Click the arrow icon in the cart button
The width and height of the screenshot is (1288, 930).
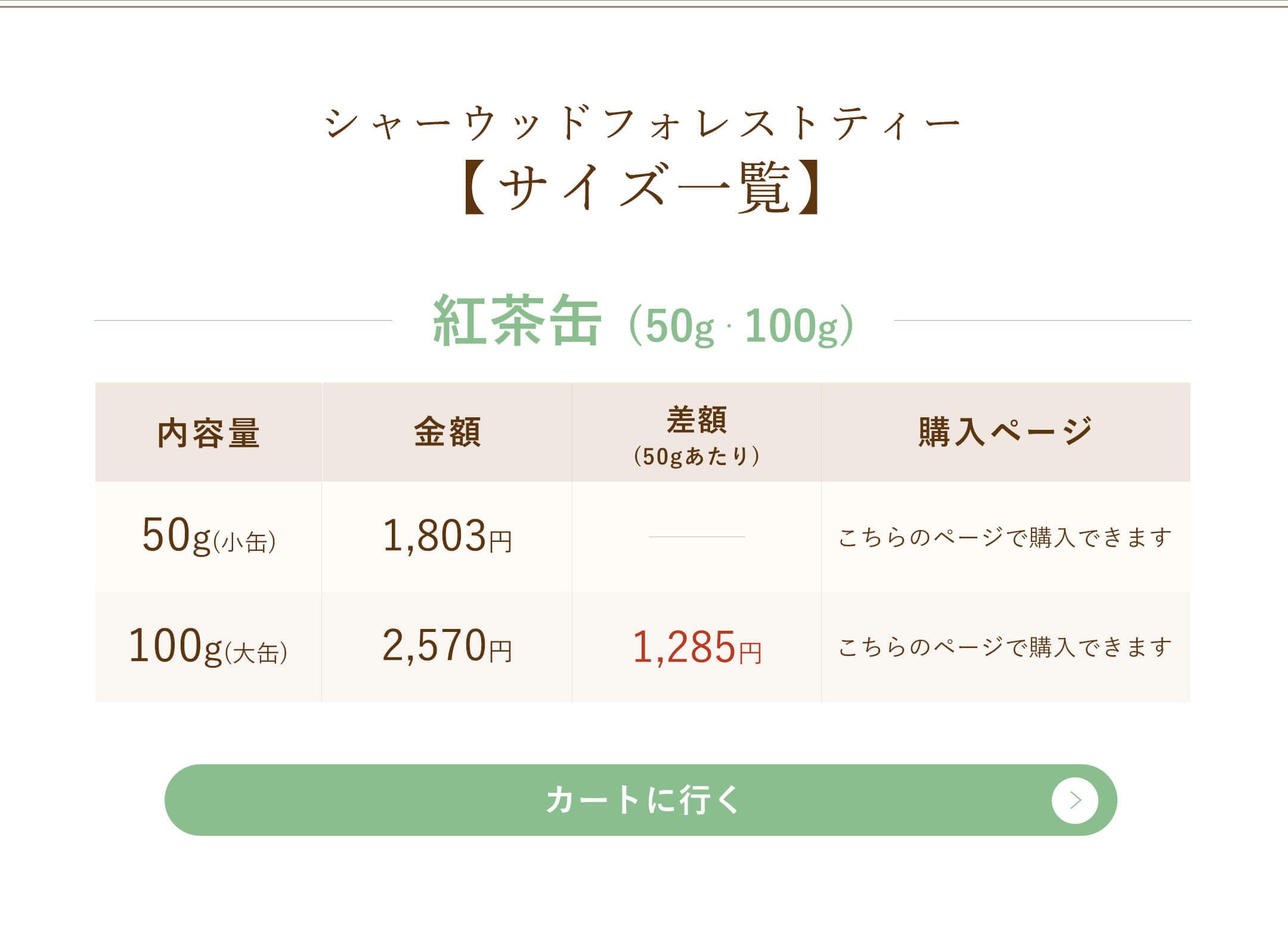click(x=1075, y=800)
